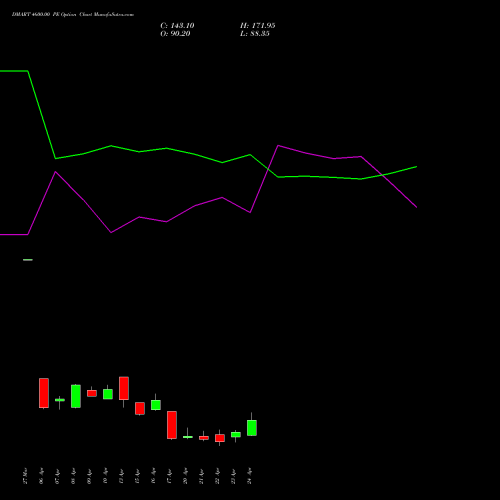This screenshot has width=500, height=500.
Task: Click the 27 Mar date label
Action: point(25,476)
